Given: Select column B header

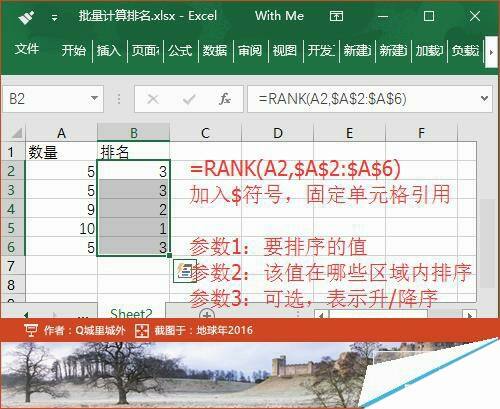Looking at the screenshot, I should coord(134,133).
